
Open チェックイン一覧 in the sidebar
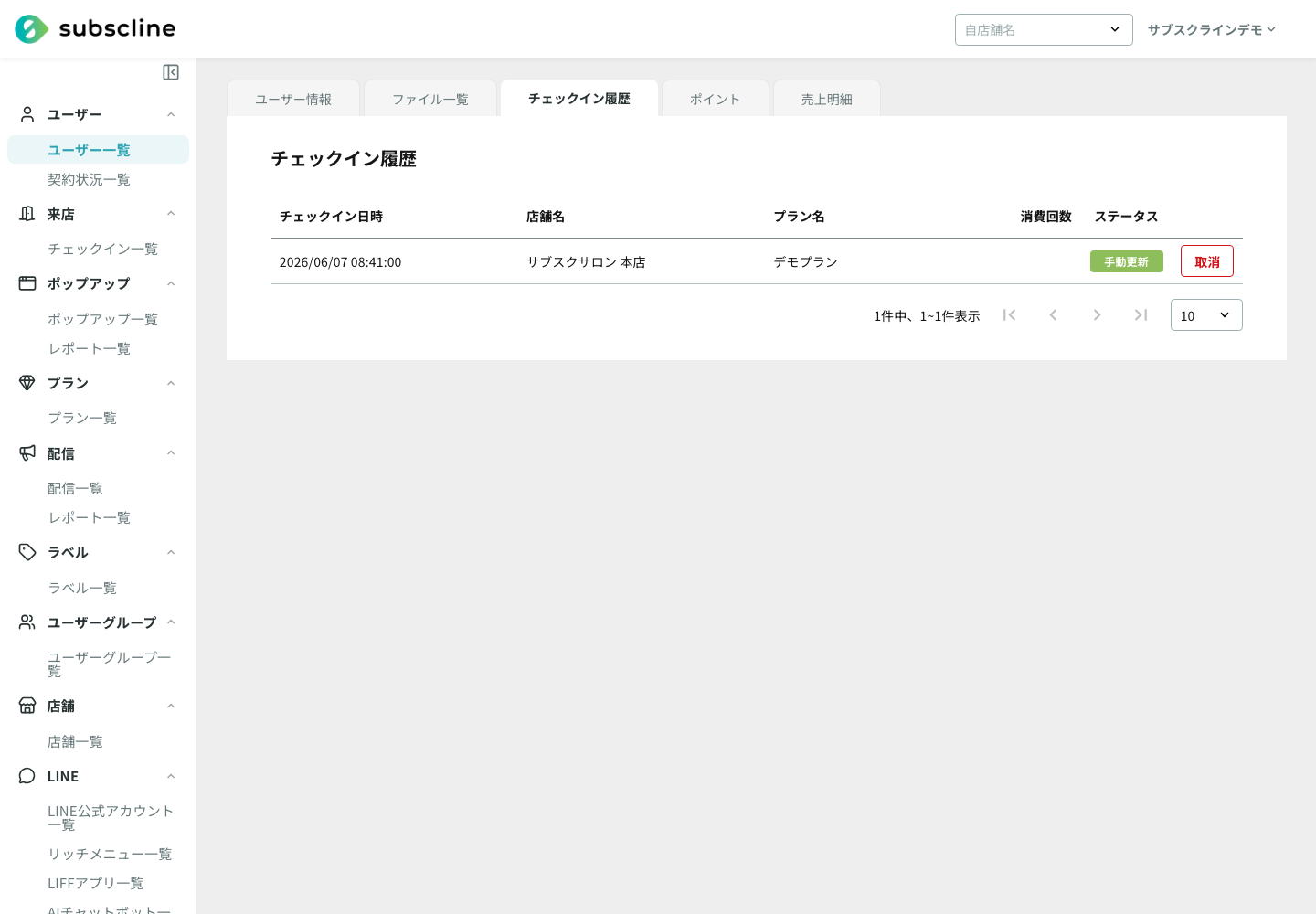tap(102, 249)
